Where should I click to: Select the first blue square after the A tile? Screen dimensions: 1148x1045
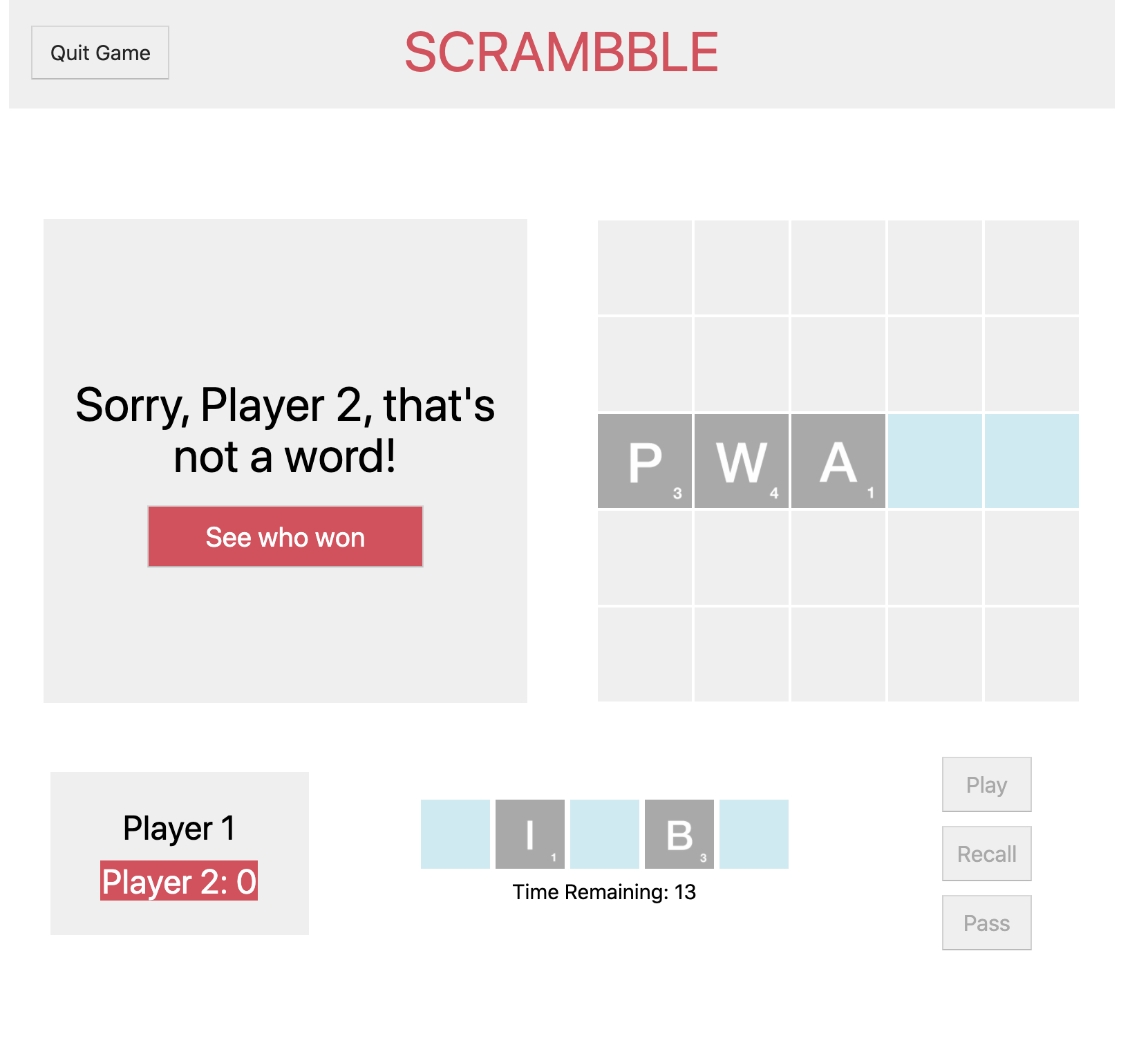(x=935, y=461)
